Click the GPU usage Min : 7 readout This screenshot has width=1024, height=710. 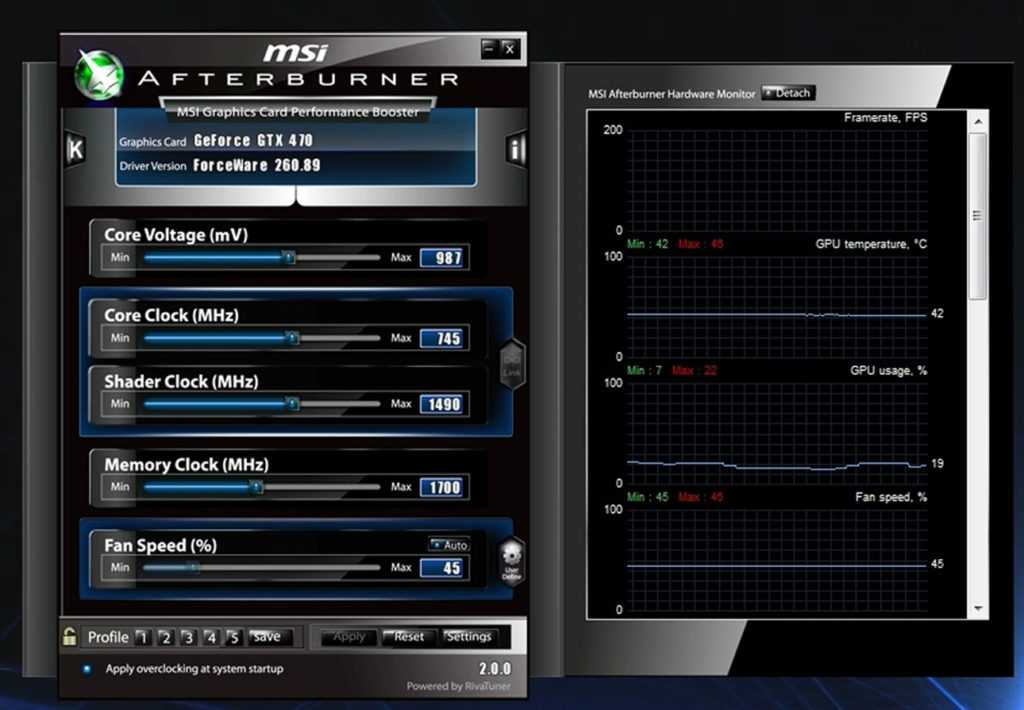[x=644, y=371]
